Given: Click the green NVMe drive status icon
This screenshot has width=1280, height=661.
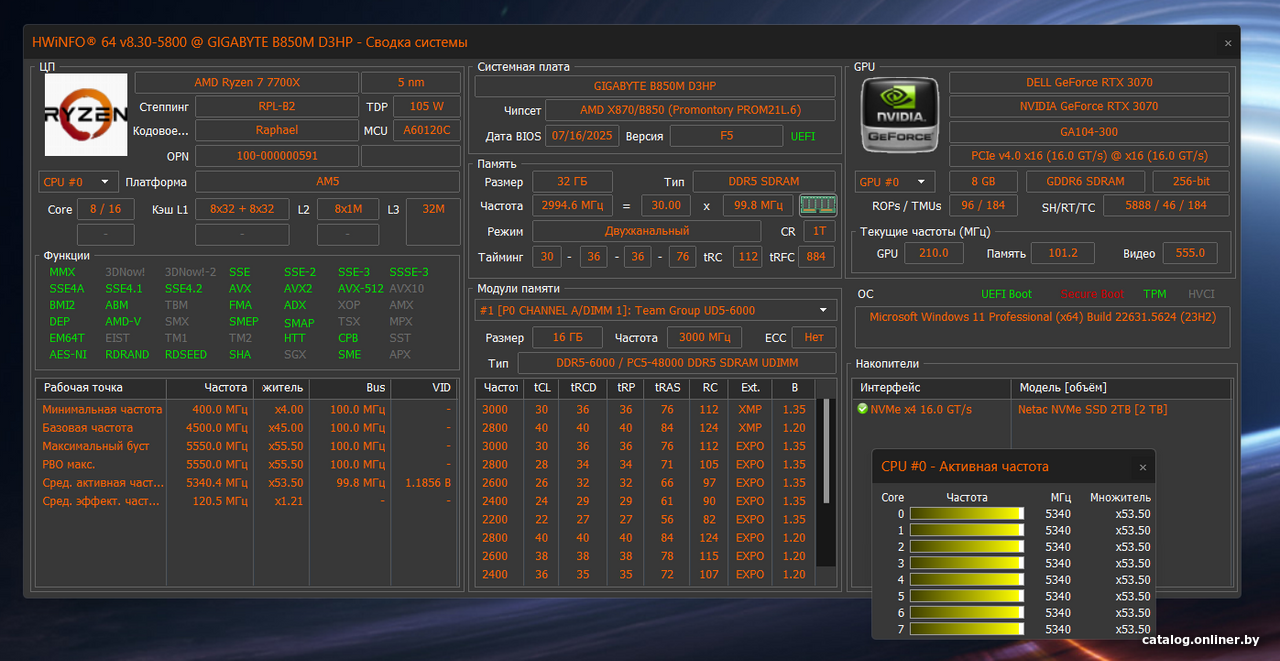Looking at the screenshot, I should pyautogui.click(x=862, y=409).
